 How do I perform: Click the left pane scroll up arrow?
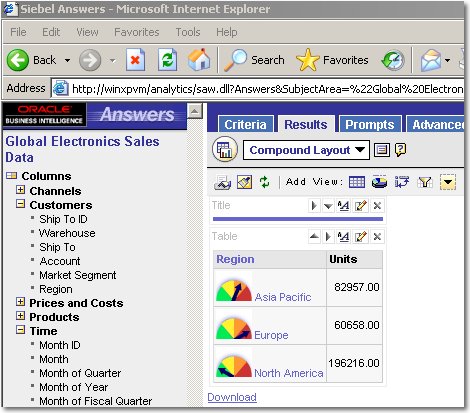195,111
